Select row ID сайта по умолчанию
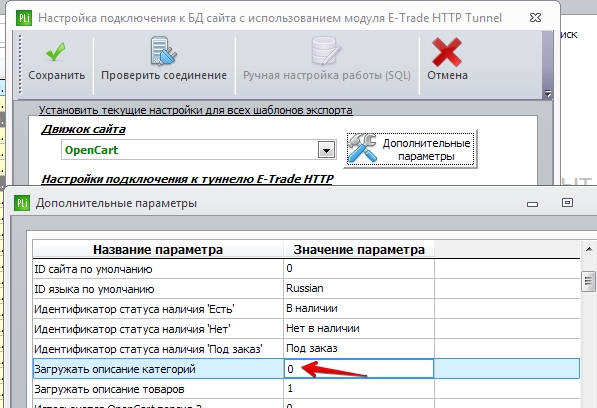The image size is (597, 408). [306, 269]
